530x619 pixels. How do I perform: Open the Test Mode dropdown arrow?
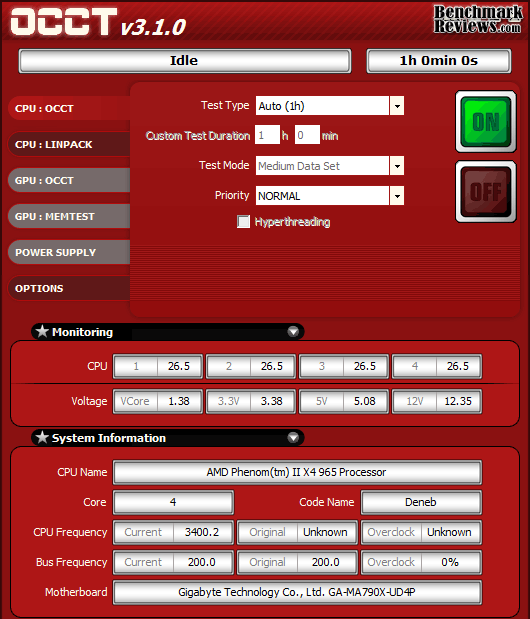pyautogui.click(x=397, y=166)
